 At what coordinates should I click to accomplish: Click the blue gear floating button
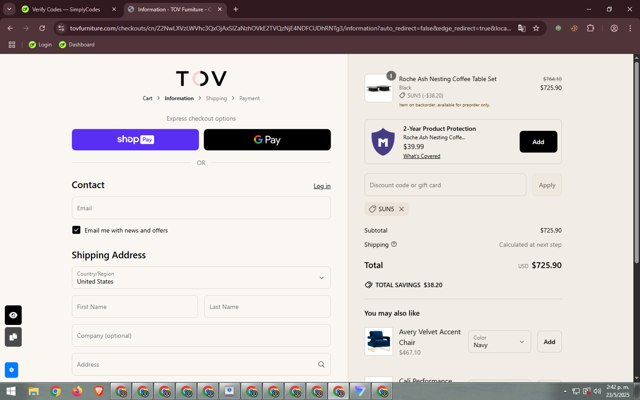[11, 370]
